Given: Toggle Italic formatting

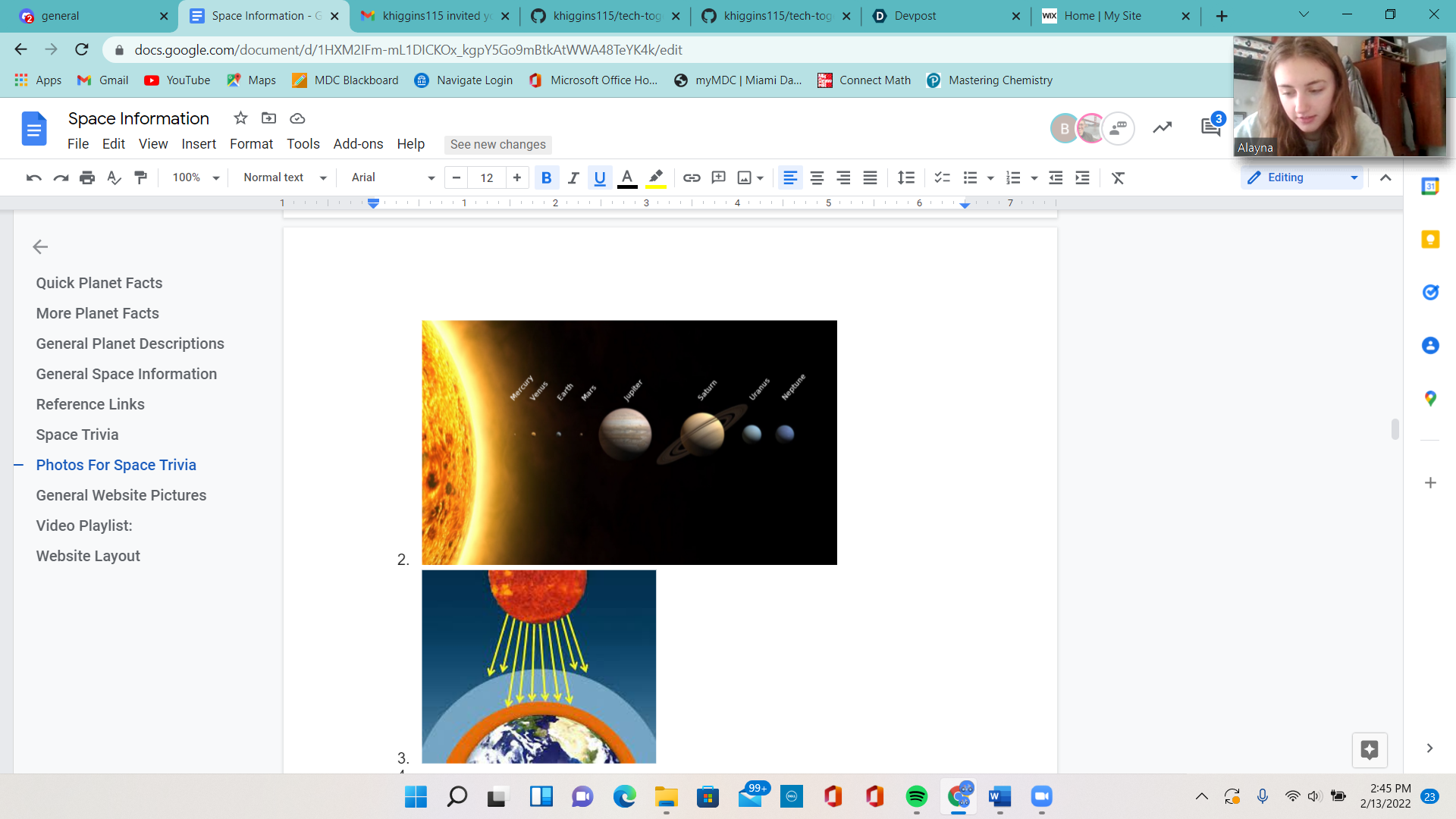Looking at the screenshot, I should pyautogui.click(x=573, y=177).
